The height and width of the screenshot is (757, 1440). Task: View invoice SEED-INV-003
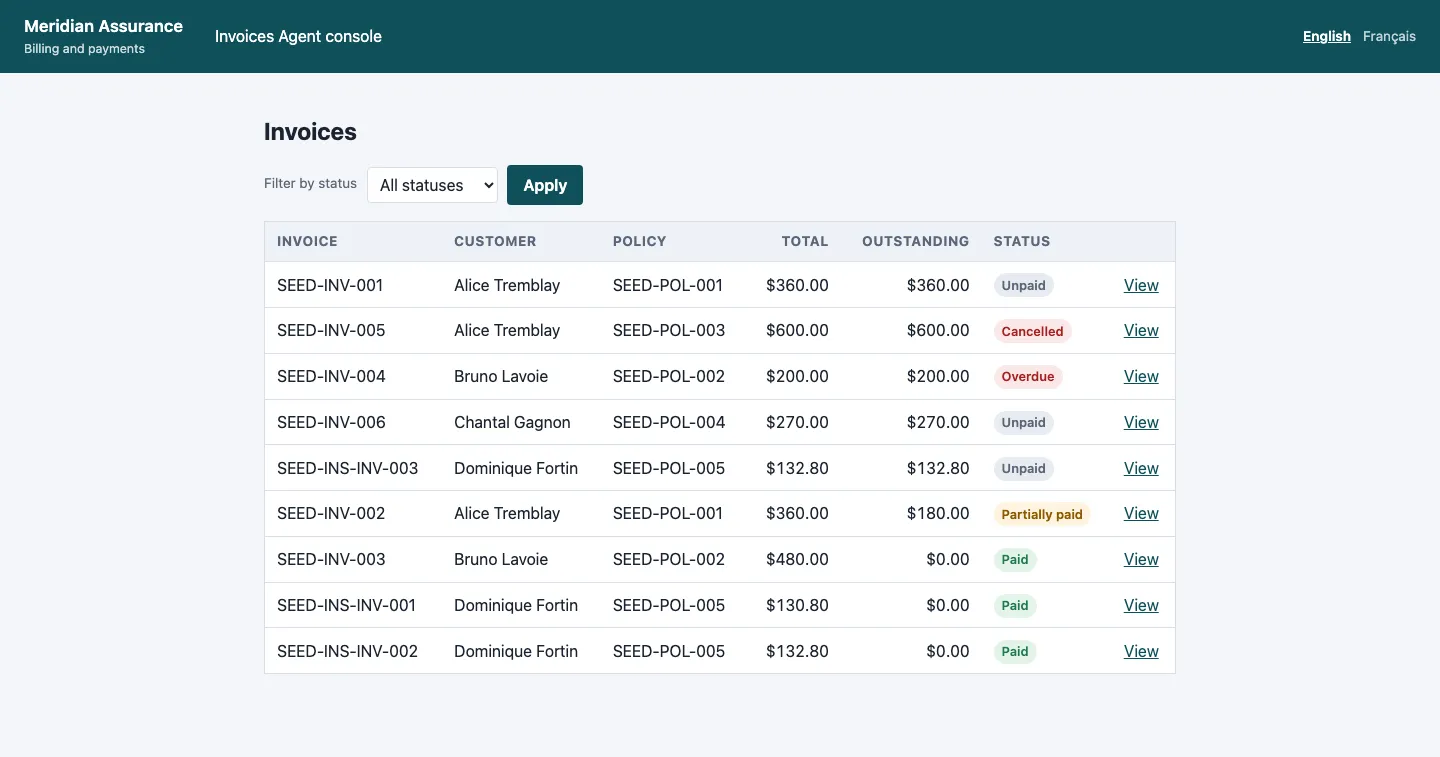[x=1141, y=559]
